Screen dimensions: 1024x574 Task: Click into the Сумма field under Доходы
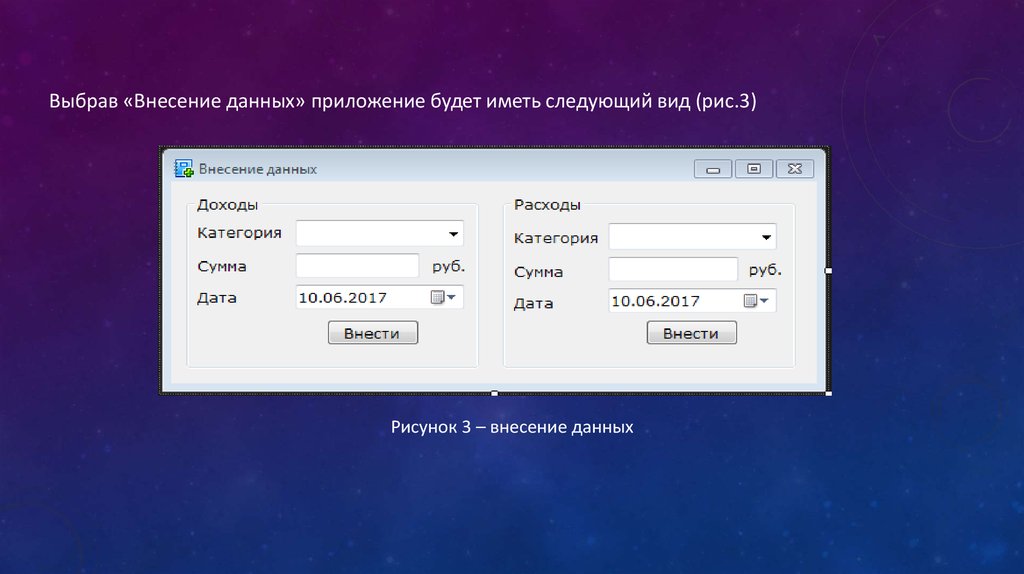tap(357, 266)
